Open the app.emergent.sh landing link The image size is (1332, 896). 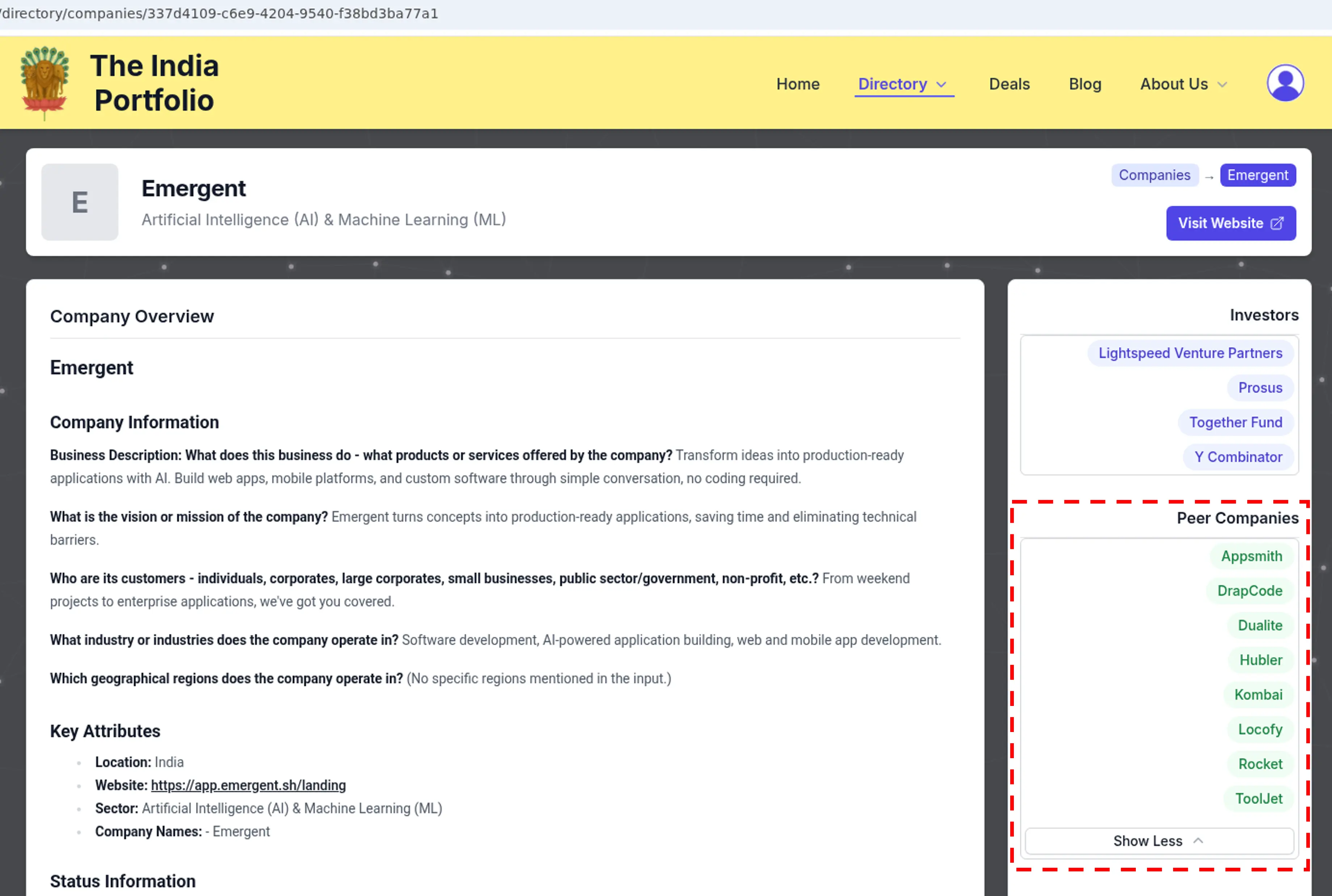coord(248,785)
